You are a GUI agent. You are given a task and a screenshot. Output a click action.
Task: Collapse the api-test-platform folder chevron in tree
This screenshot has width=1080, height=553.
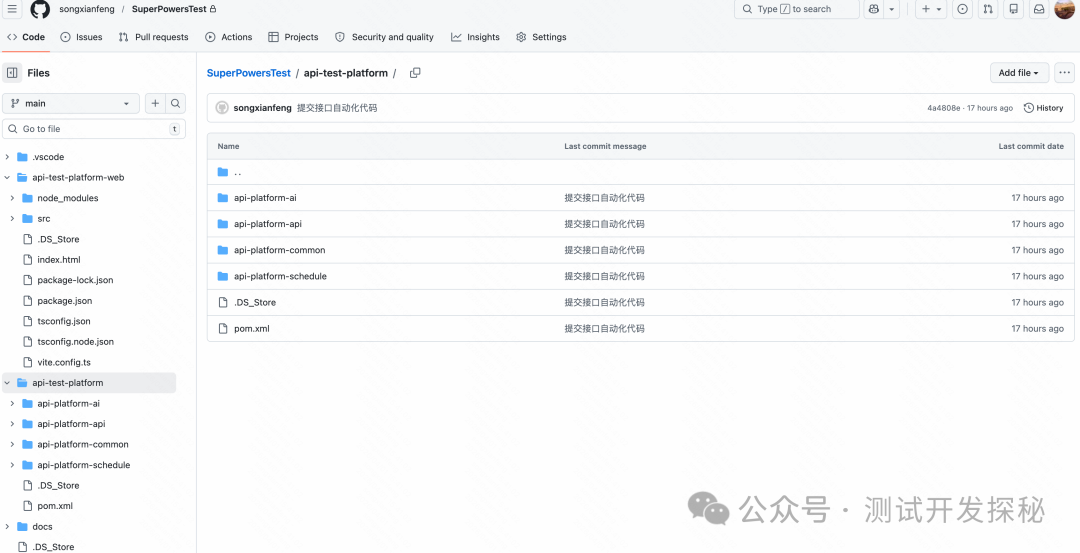point(7,383)
